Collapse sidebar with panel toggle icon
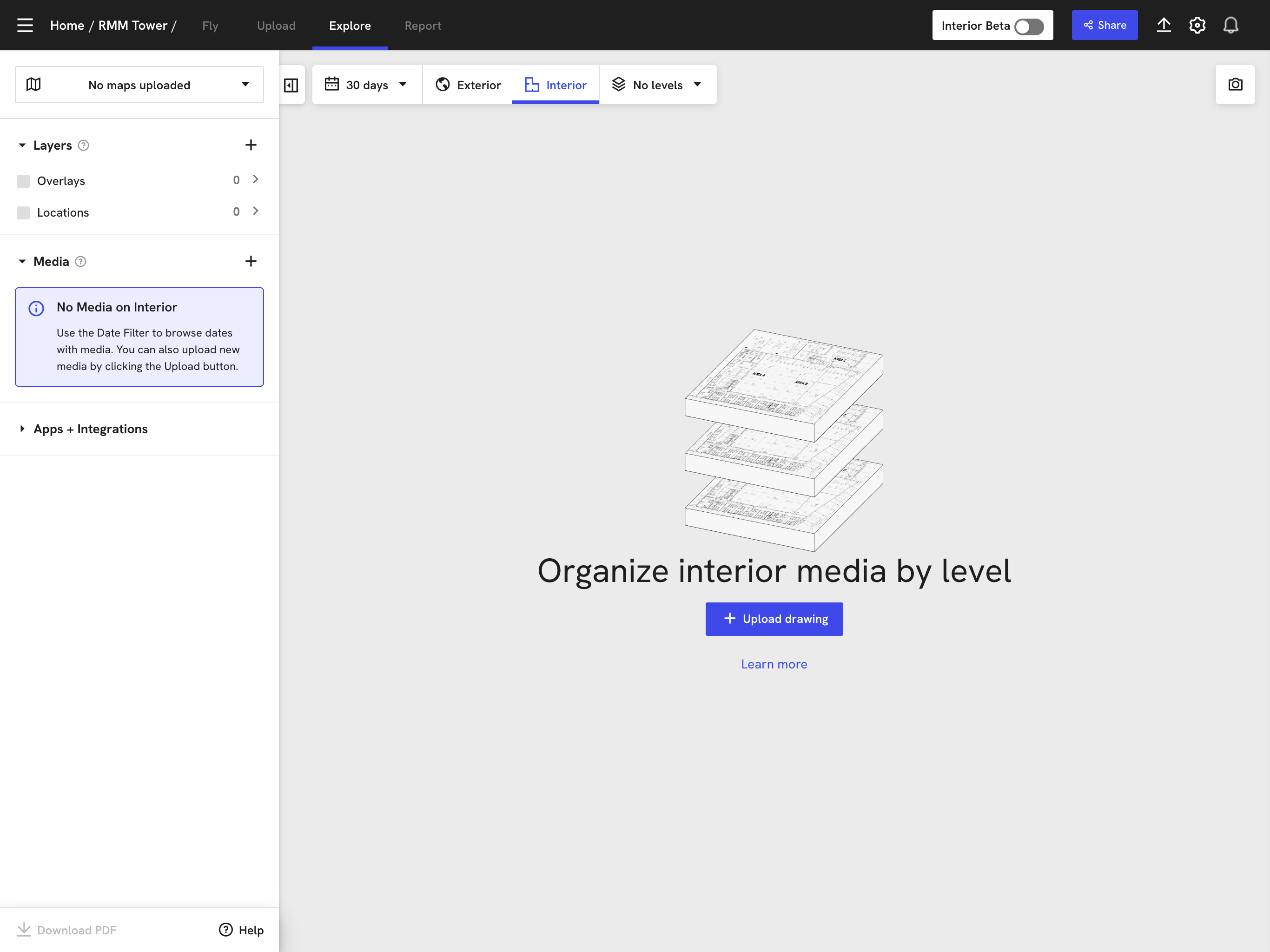This screenshot has width=1270, height=952. pos(291,85)
